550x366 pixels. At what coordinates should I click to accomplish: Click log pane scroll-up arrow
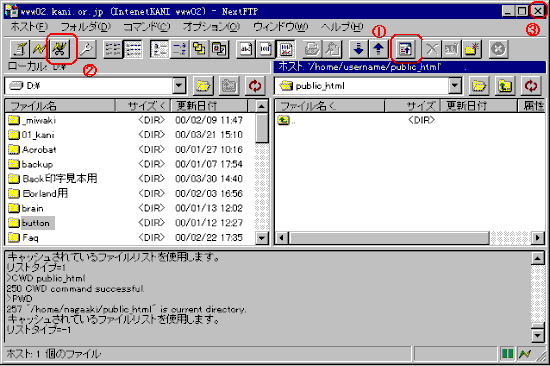(537, 258)
